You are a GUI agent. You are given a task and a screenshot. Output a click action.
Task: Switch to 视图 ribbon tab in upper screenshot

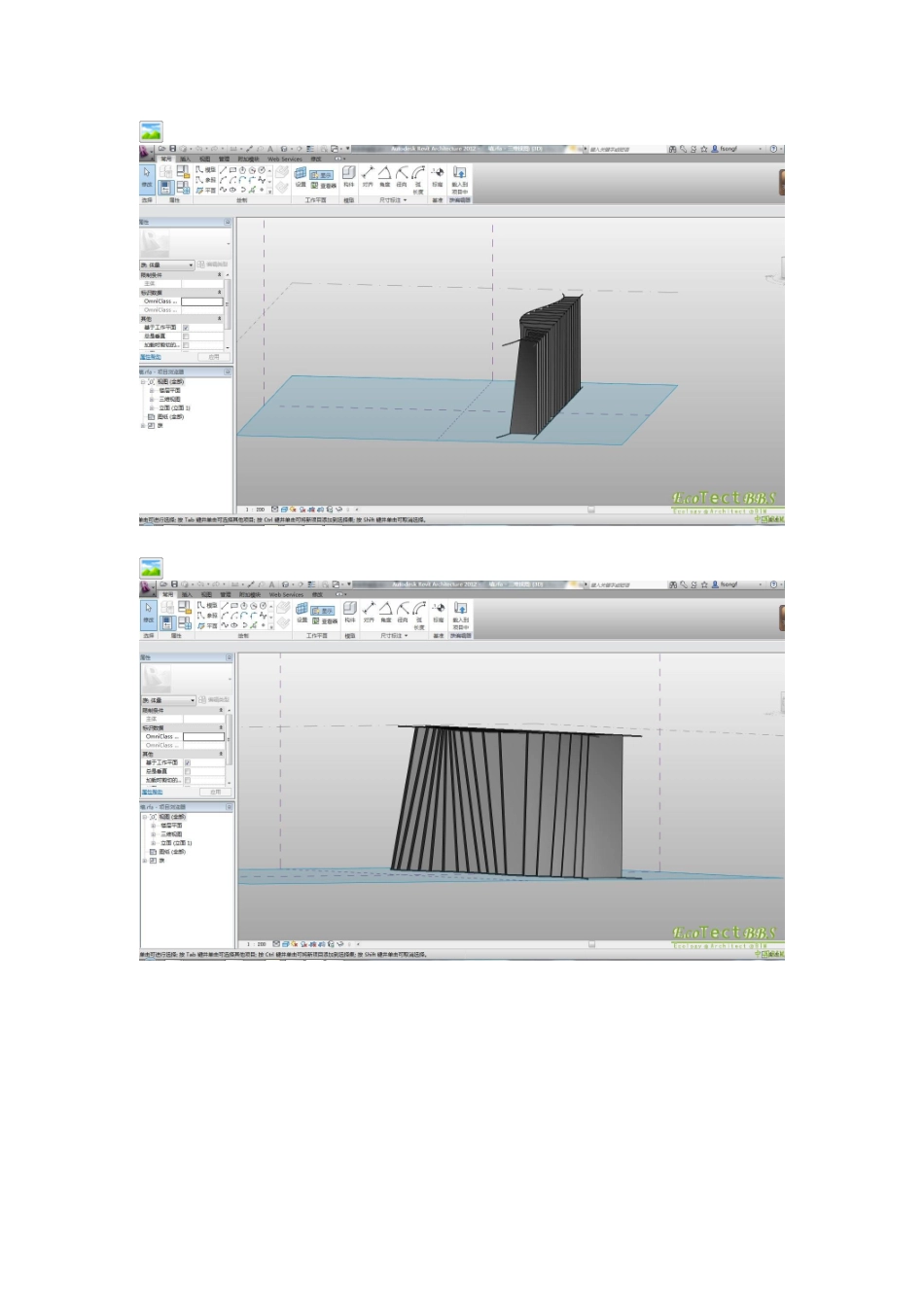coord(205,159)
